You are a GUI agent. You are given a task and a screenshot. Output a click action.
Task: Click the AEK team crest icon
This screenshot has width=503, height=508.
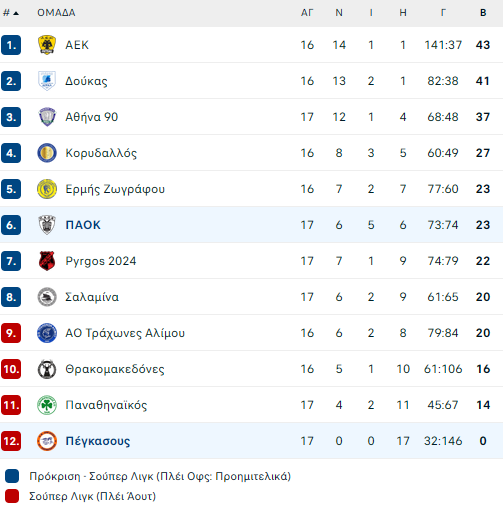click(47, 45)
